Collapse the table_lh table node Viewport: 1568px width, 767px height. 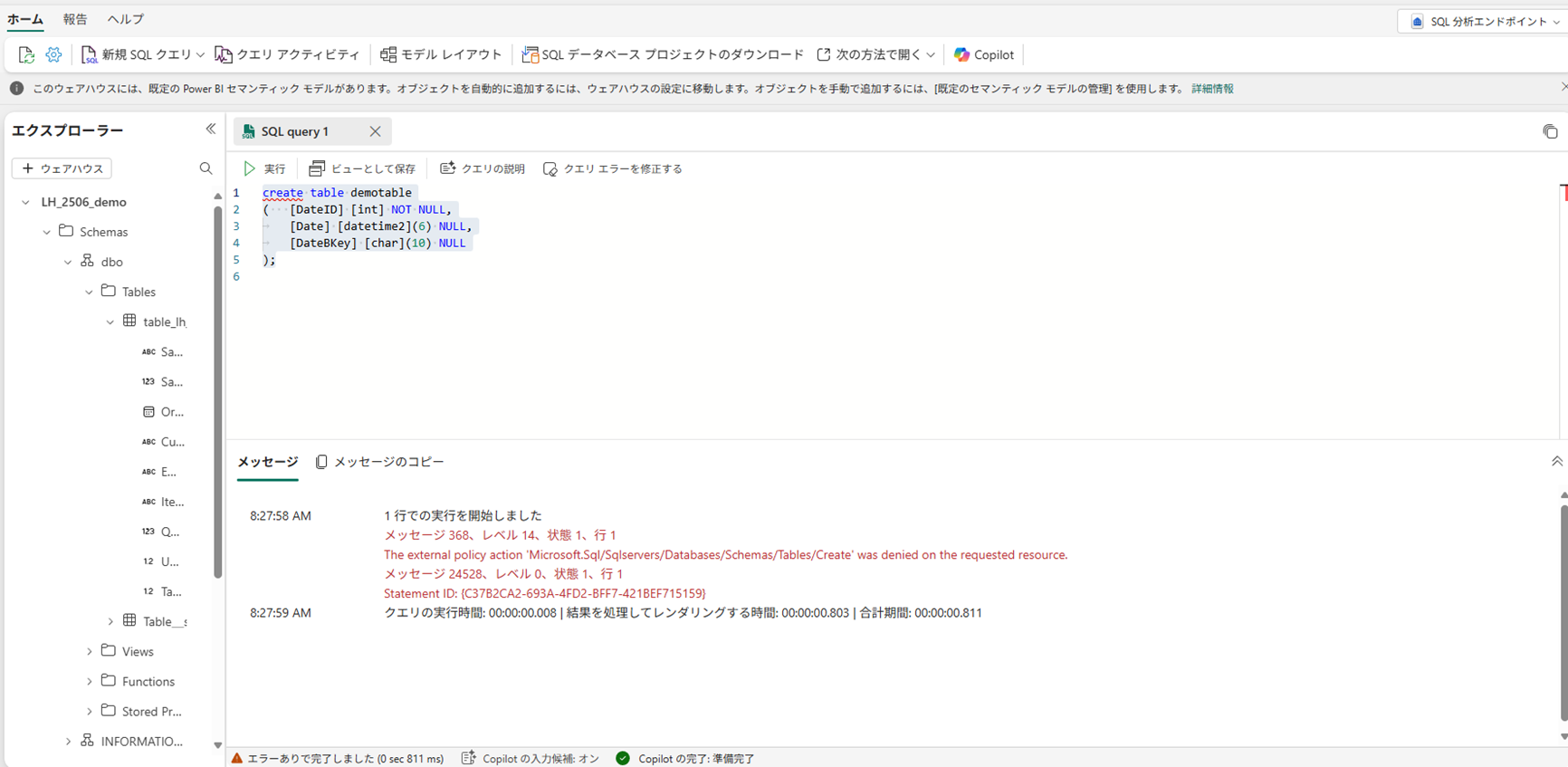tap(110, 322)
